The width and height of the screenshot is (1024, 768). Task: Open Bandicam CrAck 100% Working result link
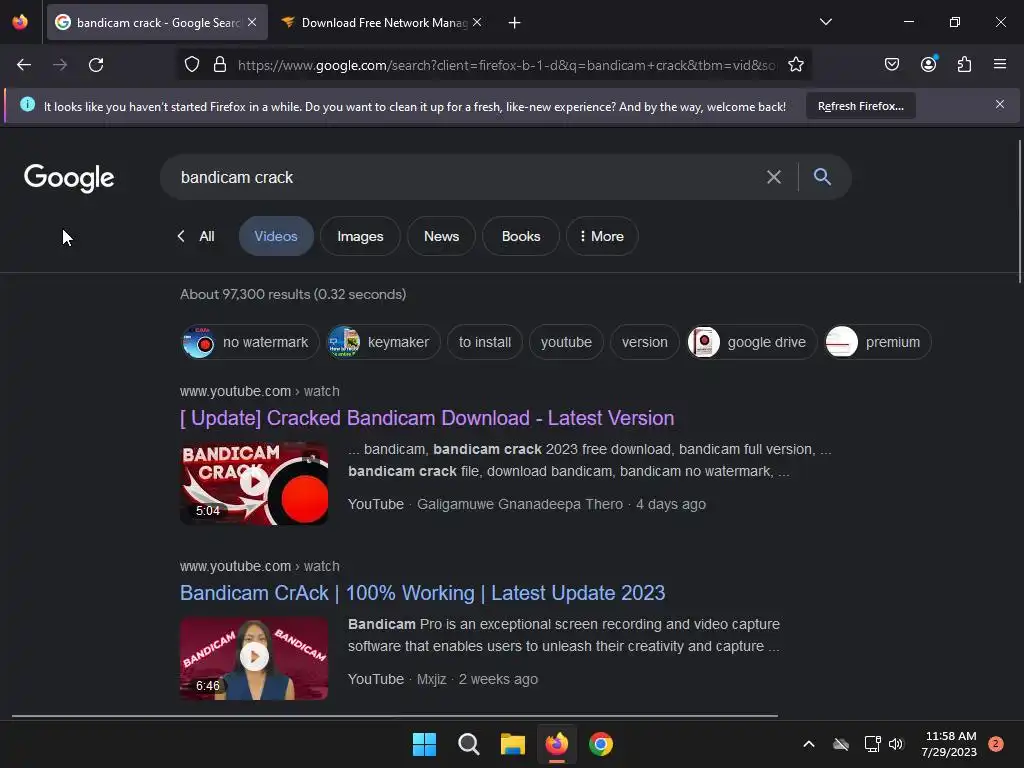coord(423,593)
